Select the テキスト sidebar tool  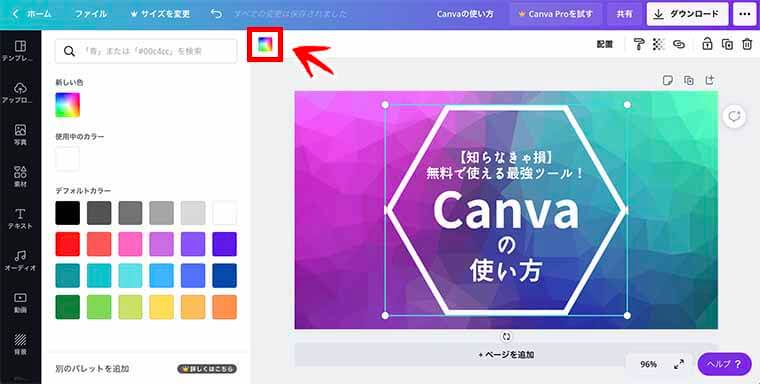(20, 219)
